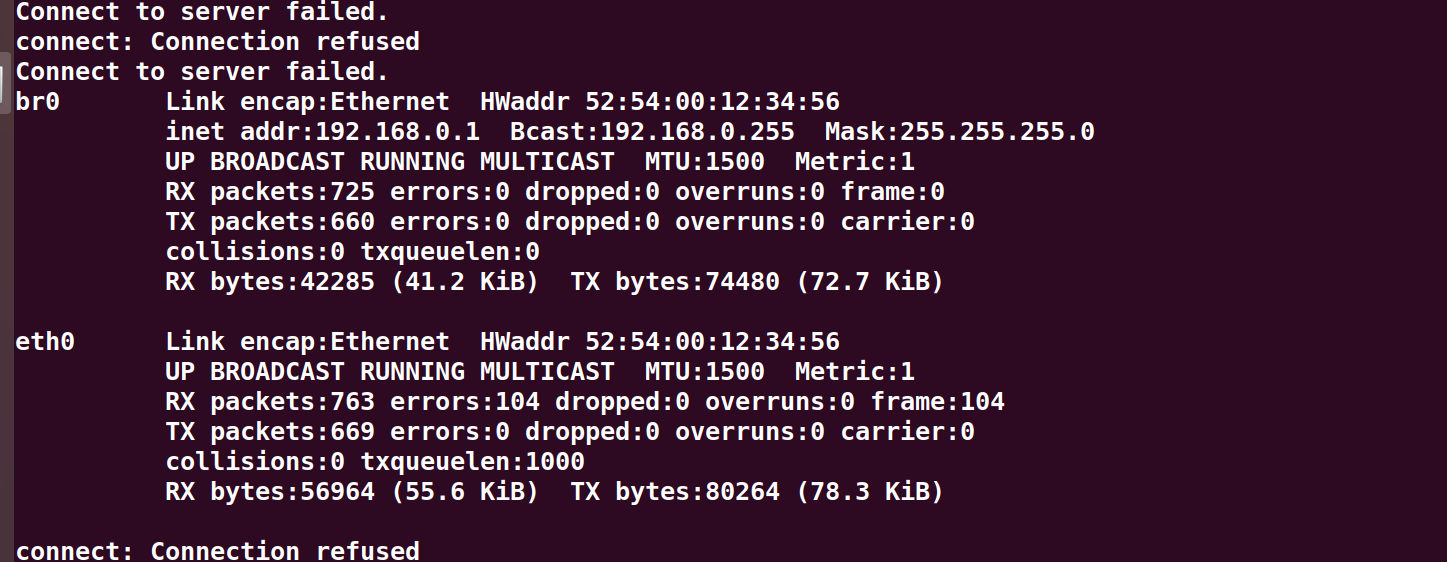Click the frame:104 value
Screen dimensions: 1447x562
pos(937,402)
